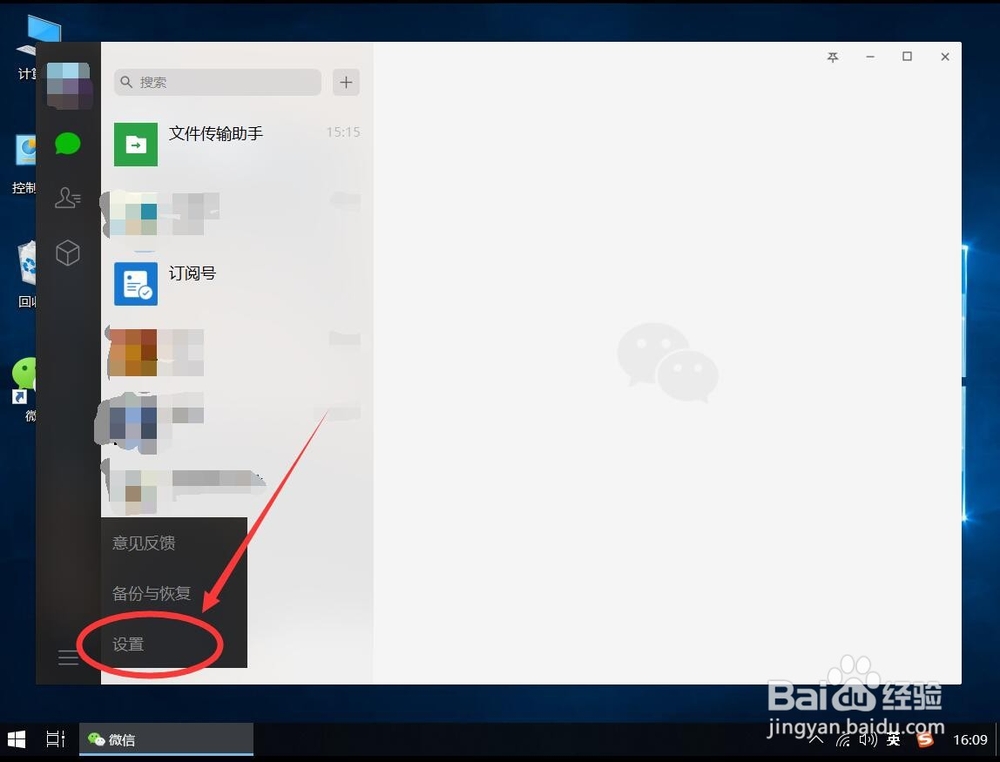The height and width of the screenshot is (762, 1000).
Task: Open the user profile avatar in the WeChat sidebar
Action: [69, 85]
